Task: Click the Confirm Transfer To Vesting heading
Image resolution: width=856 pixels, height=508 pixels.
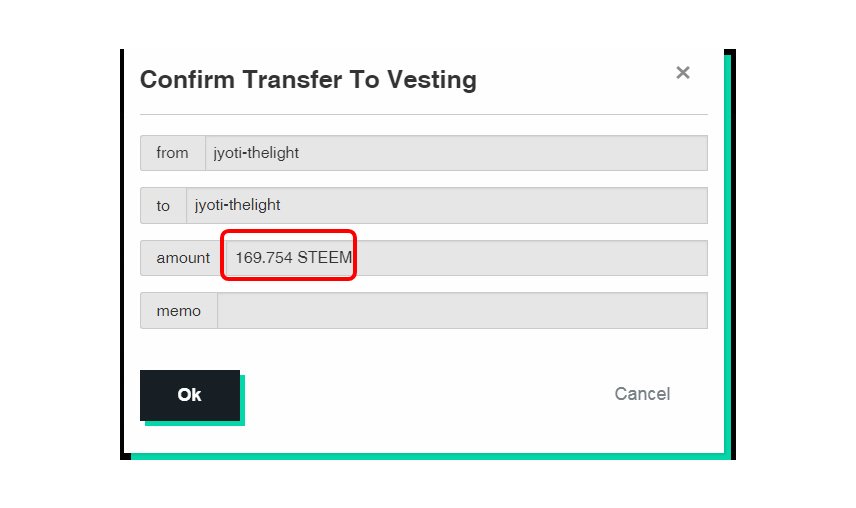Action: point(308,80)
